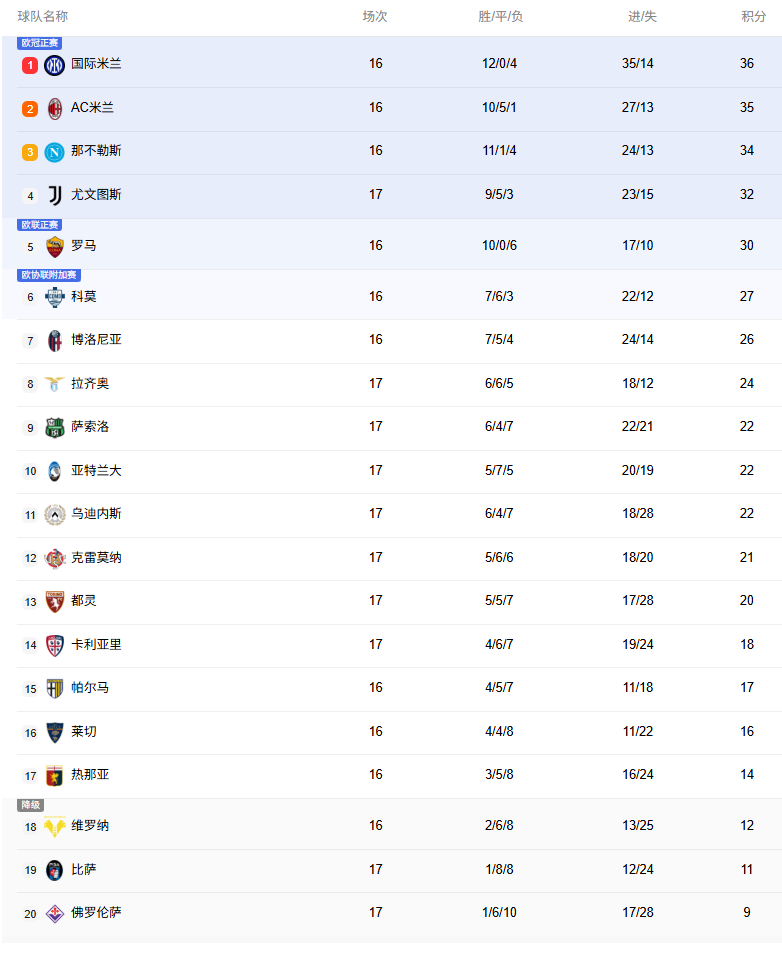Open the 克雷莫纳 team page

click(x=96, y=558)
